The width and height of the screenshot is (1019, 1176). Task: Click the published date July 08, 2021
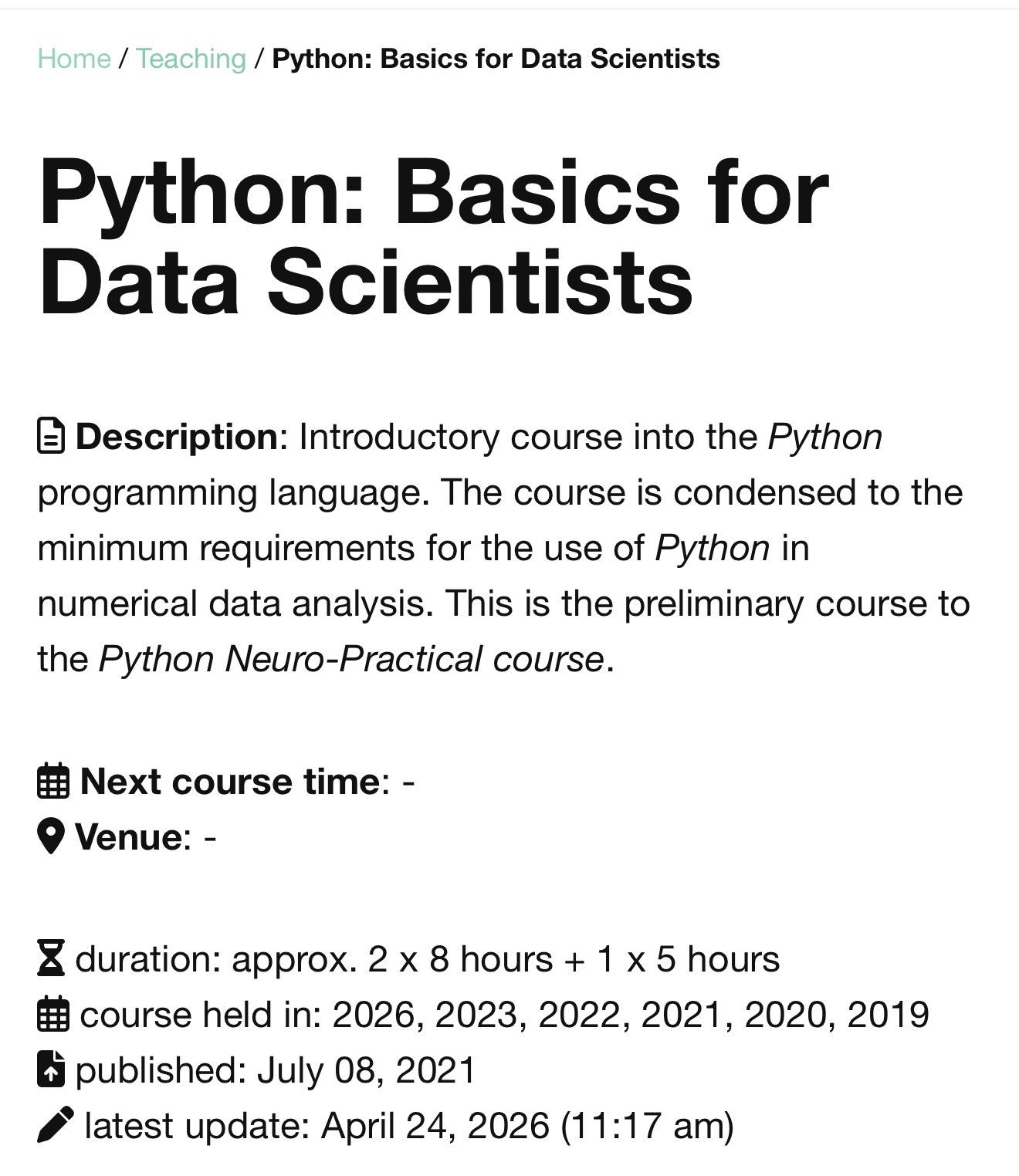click(366, 1070)
